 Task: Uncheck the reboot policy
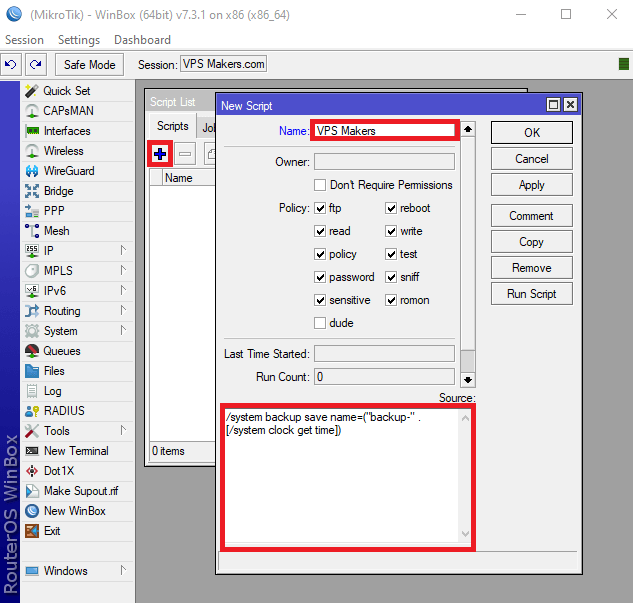(x=391, y=208)
